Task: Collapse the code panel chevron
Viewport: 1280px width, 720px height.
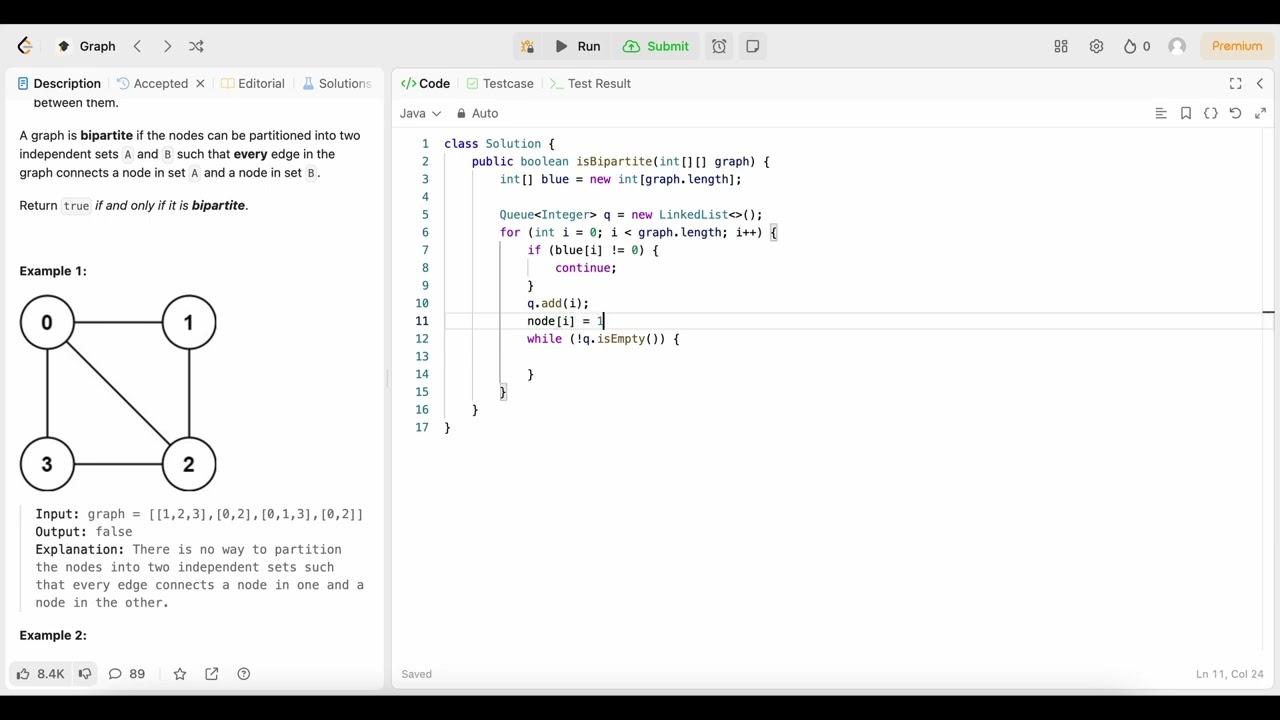Action: 1260,84
